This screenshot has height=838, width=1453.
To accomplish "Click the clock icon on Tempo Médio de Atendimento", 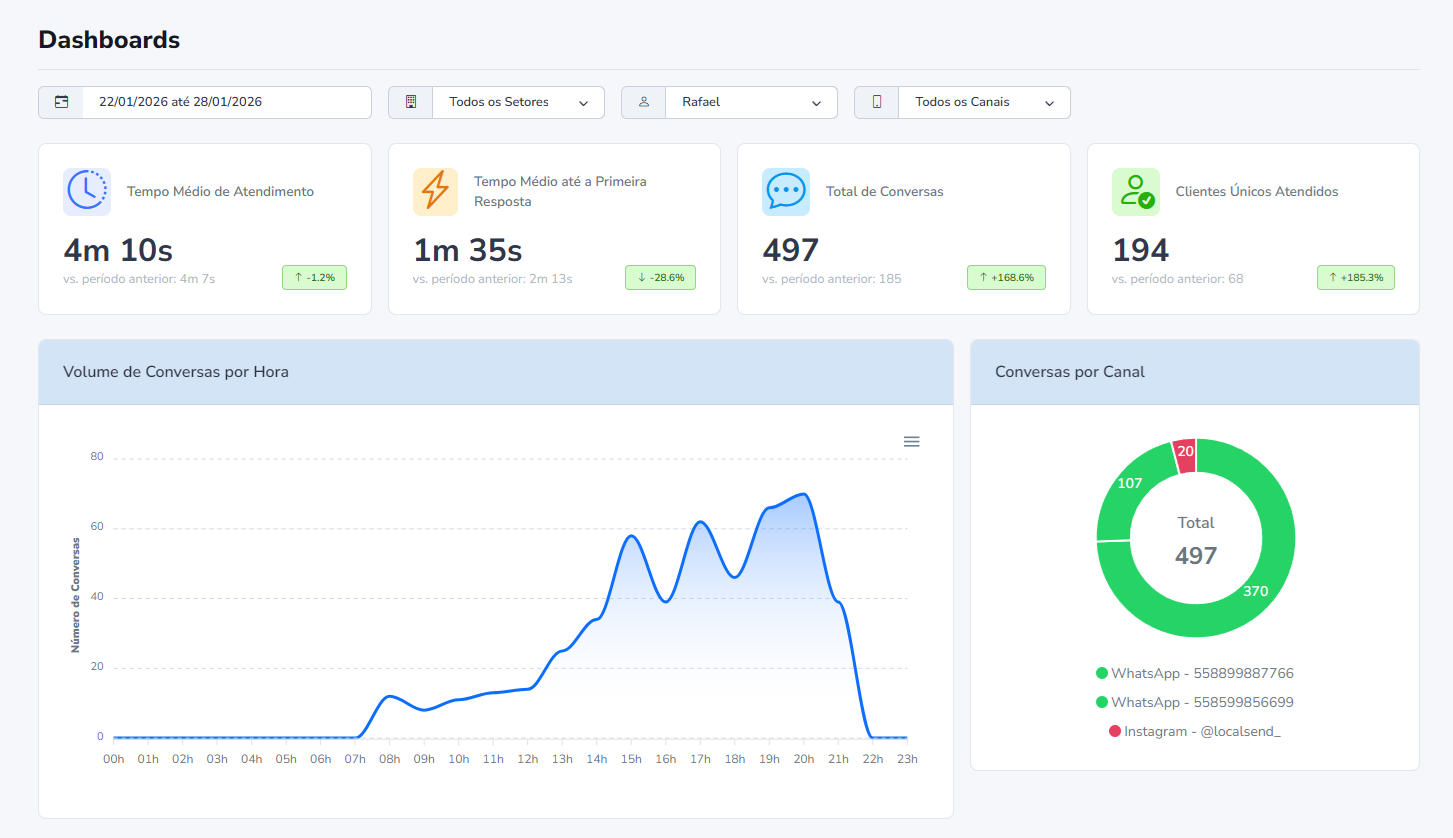I will (86, 190).
